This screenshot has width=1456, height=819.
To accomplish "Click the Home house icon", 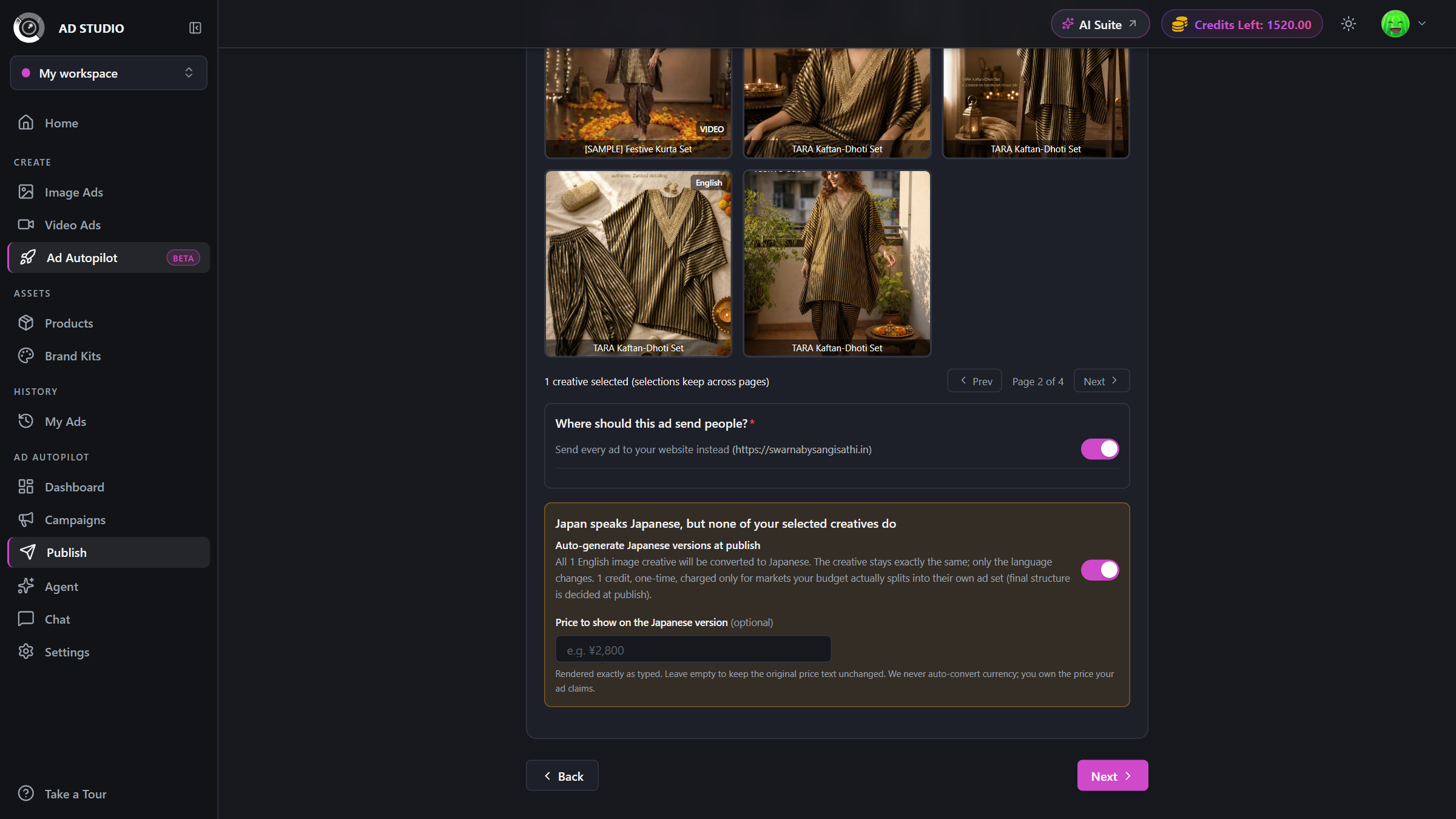I will (x=25, y=123).
